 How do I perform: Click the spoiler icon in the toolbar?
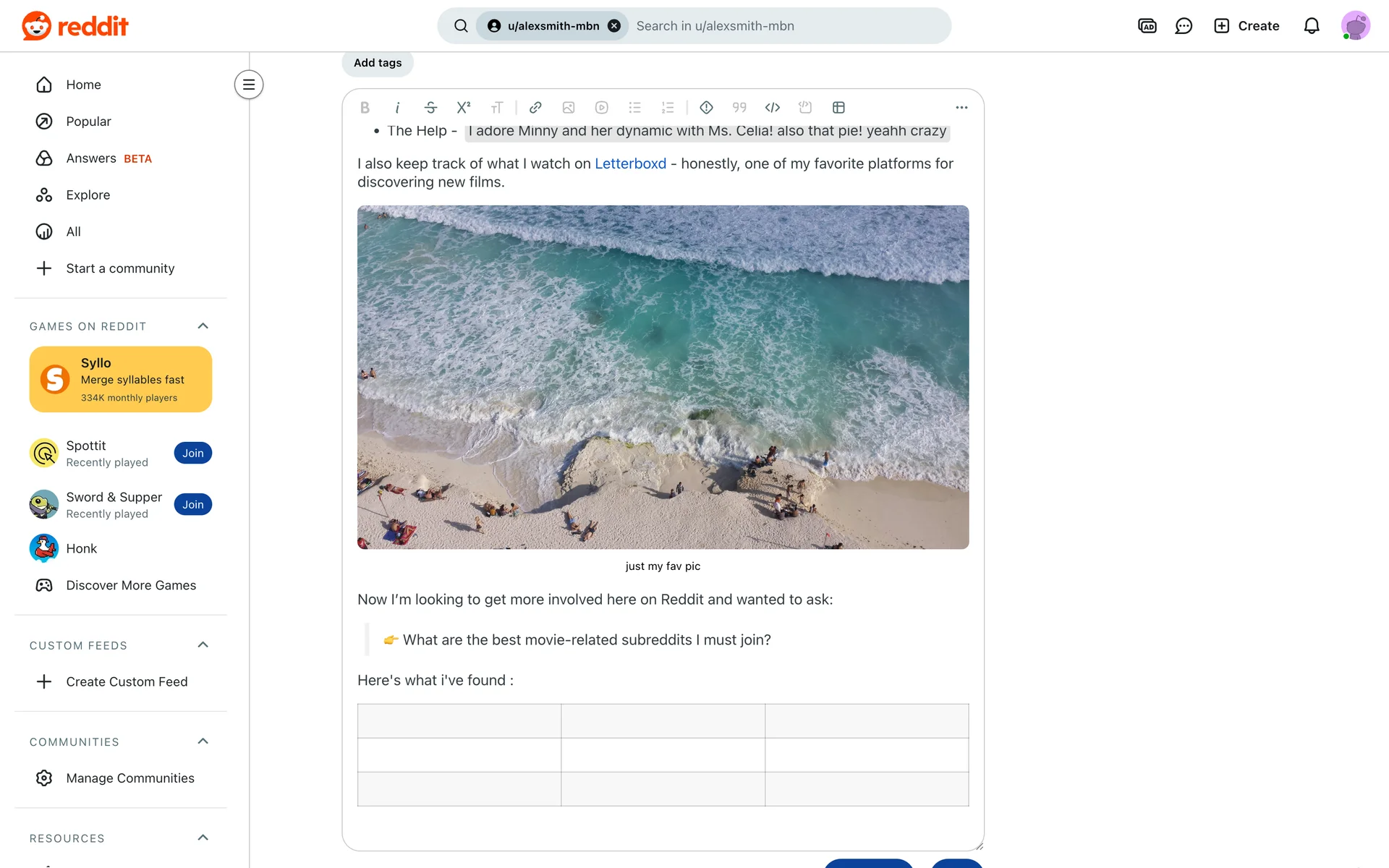[x=706, y=108]
